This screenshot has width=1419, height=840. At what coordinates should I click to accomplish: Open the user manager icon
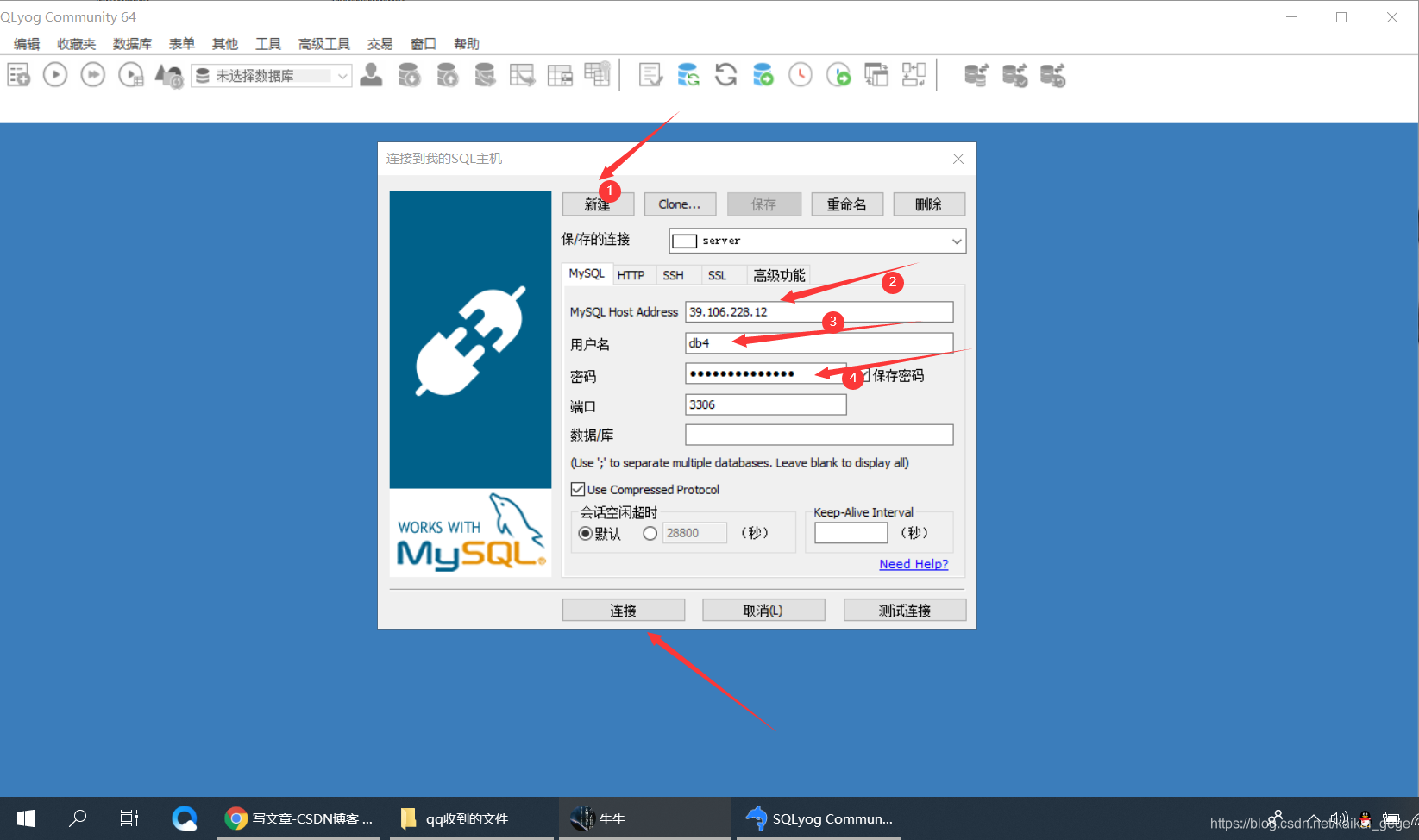(x=372, y=75)
